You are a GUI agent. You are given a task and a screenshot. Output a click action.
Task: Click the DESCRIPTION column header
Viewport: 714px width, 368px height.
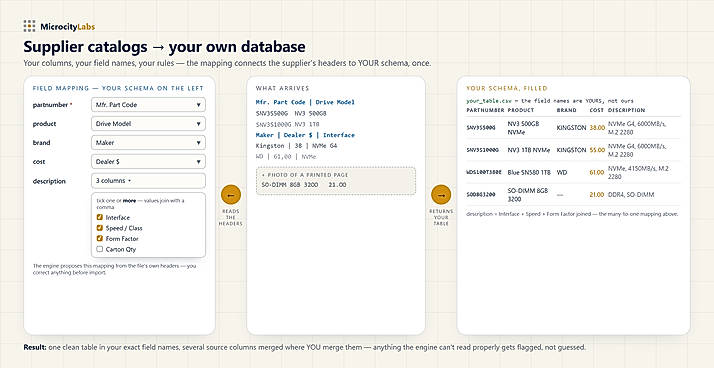click(626, 110)
